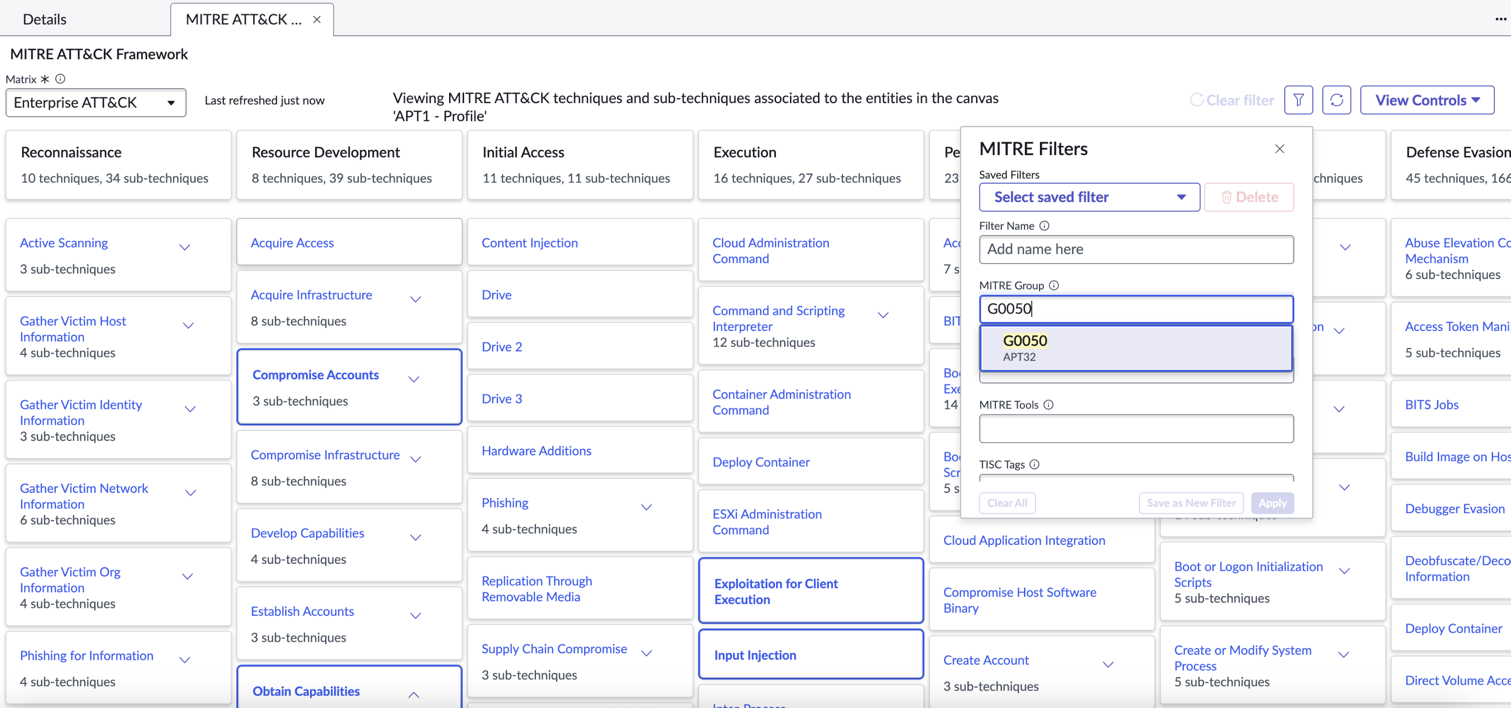Screen dimensions: 1511x708
Task: Expand Compromise Accounts chevron
Action: [x=414, y=379]
